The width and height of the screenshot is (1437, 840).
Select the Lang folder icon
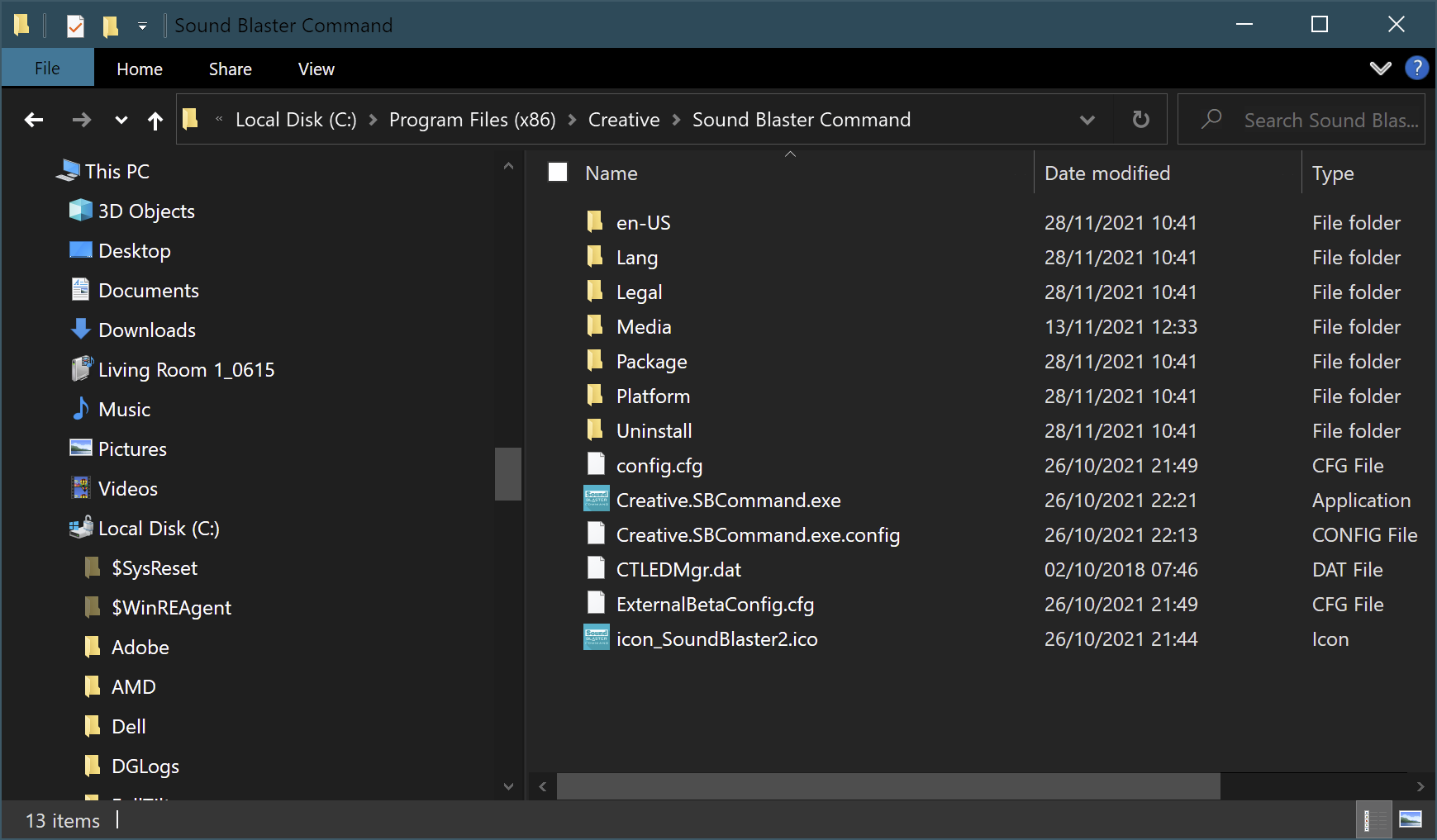(x=595, y=256)
